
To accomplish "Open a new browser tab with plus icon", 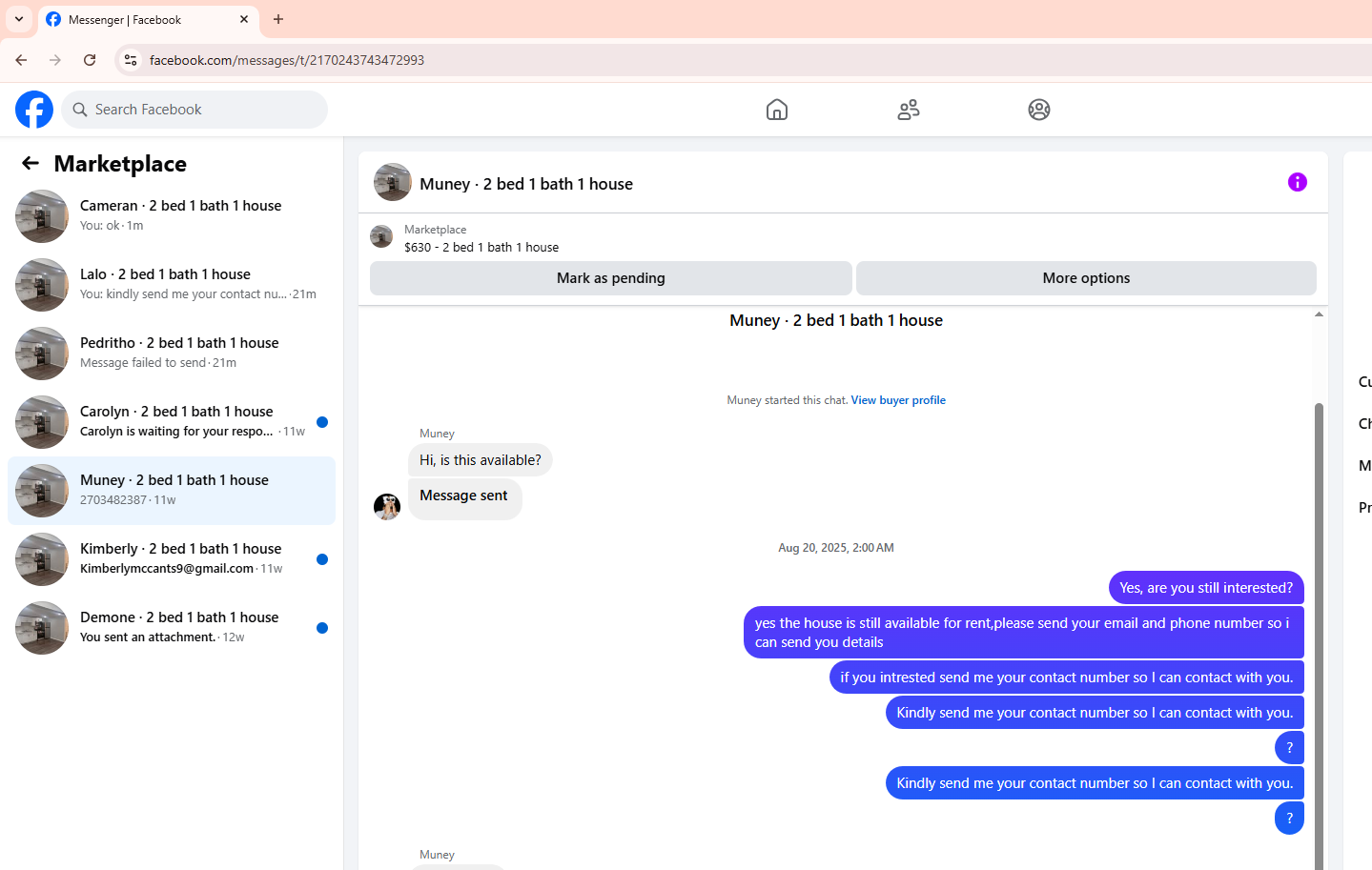I will (x=278, y=19).
